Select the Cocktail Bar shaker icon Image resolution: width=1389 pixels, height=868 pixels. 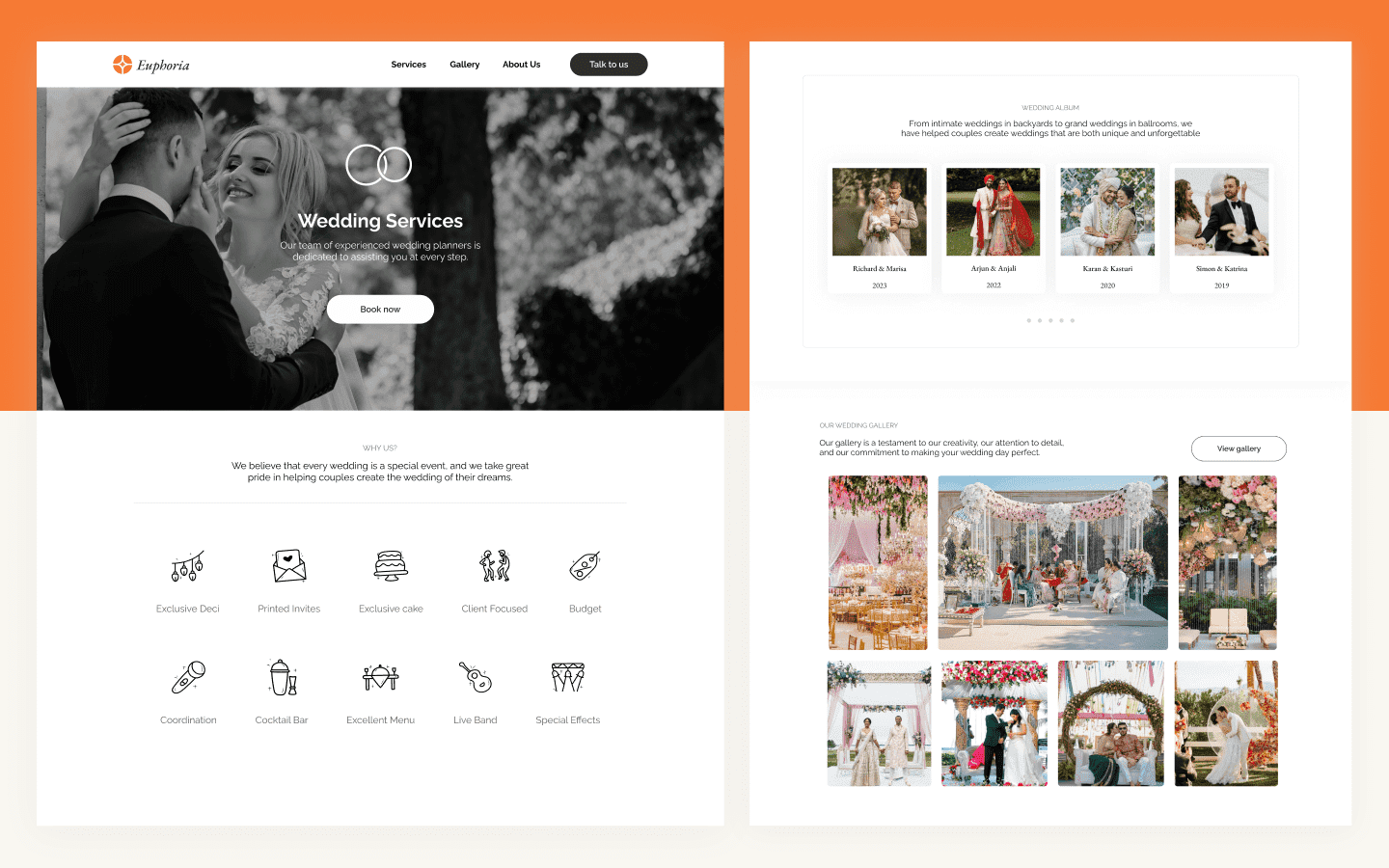point(281,676)
